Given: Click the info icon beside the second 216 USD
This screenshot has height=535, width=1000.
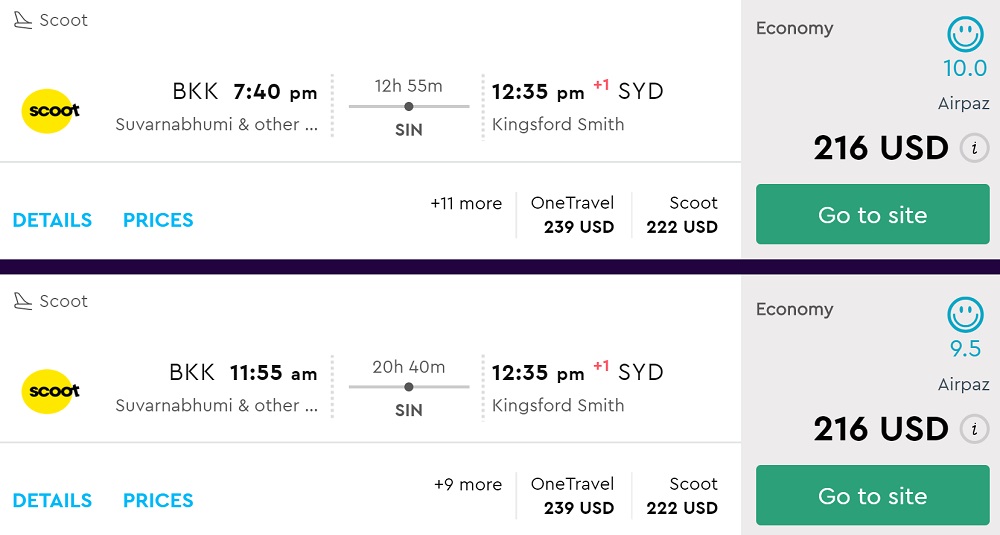Looking at the screenshot, I should click(x=974, y=430).
